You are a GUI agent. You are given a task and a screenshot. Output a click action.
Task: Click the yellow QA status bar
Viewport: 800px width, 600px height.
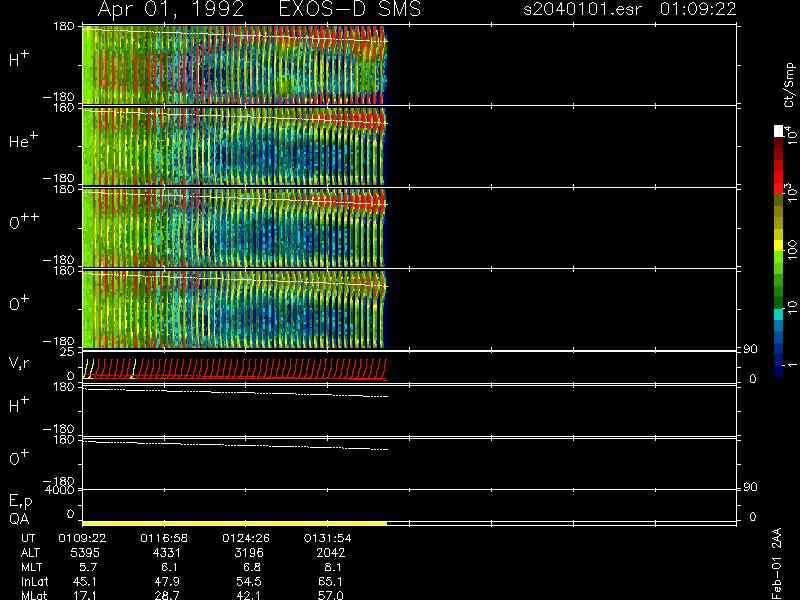click(x=235, y=523)
